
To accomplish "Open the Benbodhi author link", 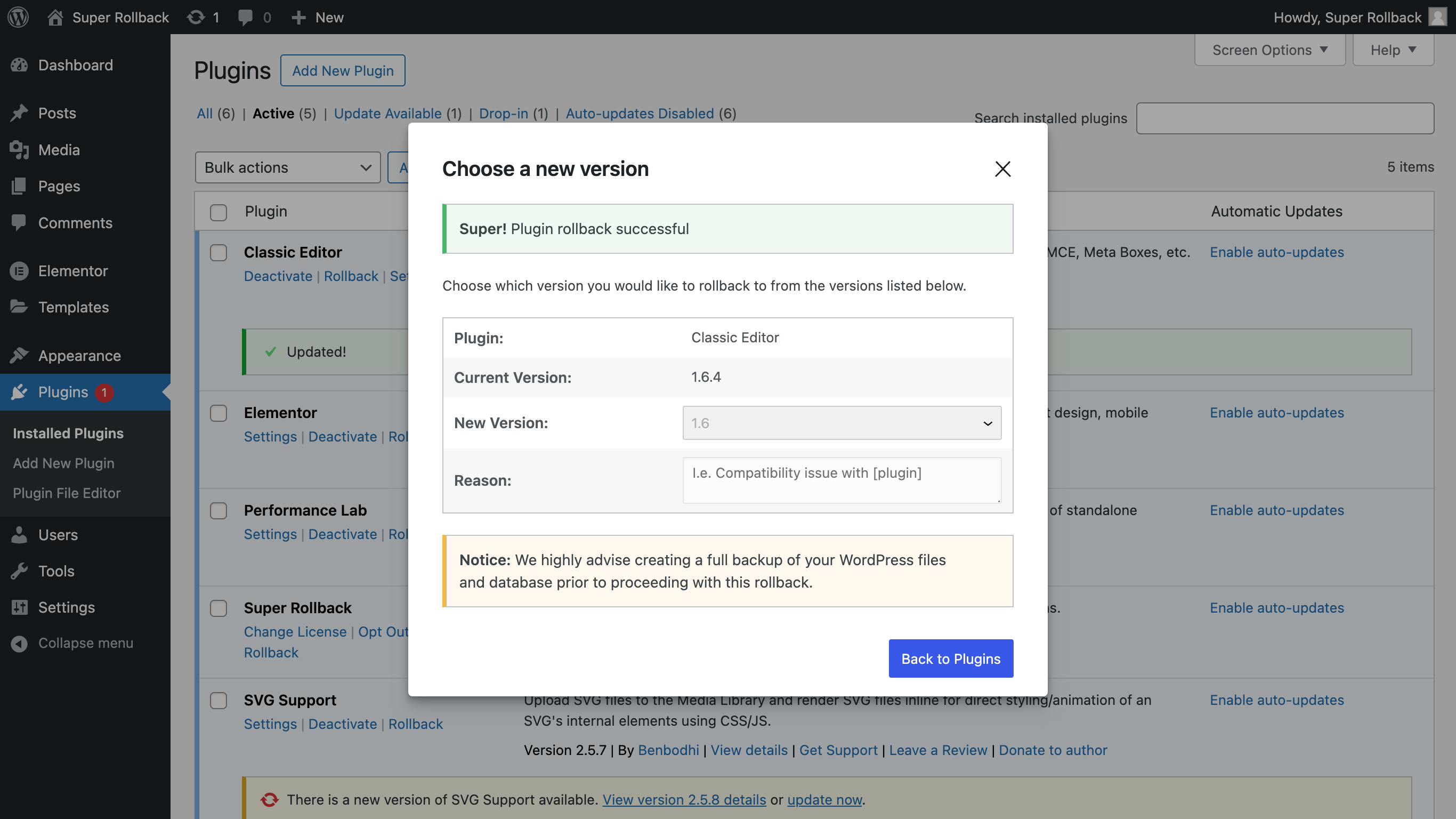I will tap(669, 750).
